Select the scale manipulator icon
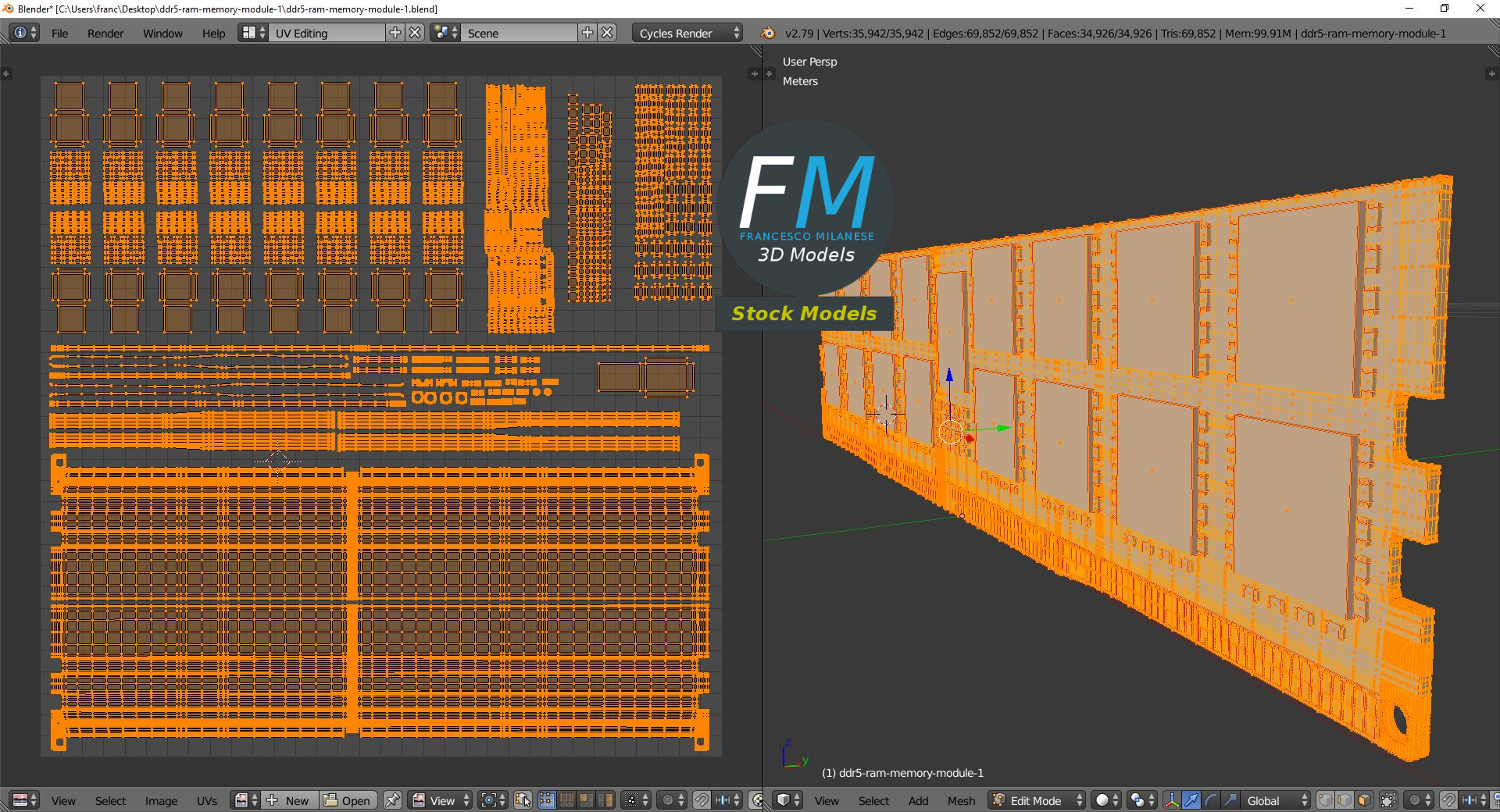Screen dimensions: 1500x812 pyautogui.click(x=1230, y=800)
